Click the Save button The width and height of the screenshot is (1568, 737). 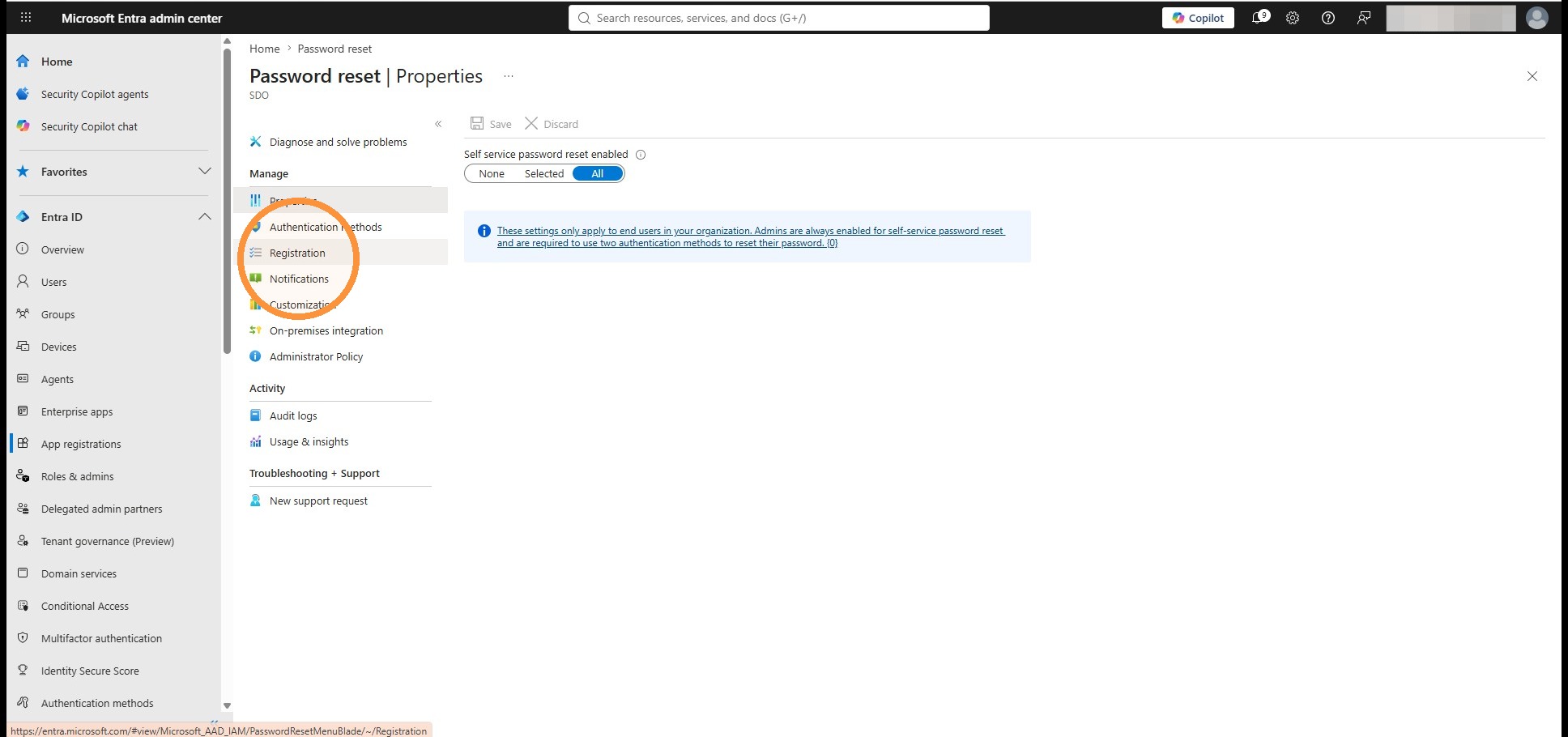pyautogui.click(x=491, y=124)
